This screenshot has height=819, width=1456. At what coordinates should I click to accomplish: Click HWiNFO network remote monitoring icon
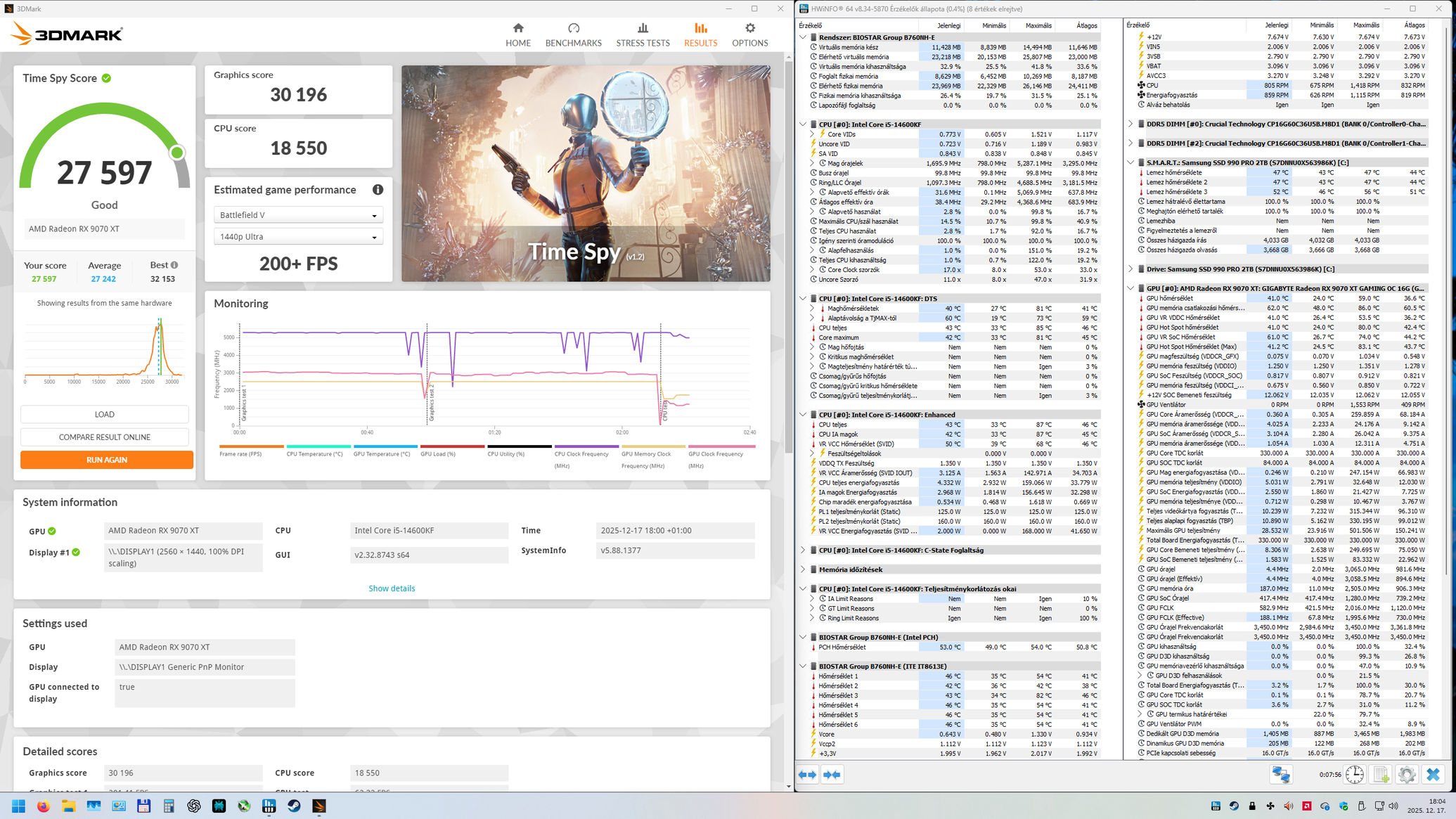coord(1281,775)
